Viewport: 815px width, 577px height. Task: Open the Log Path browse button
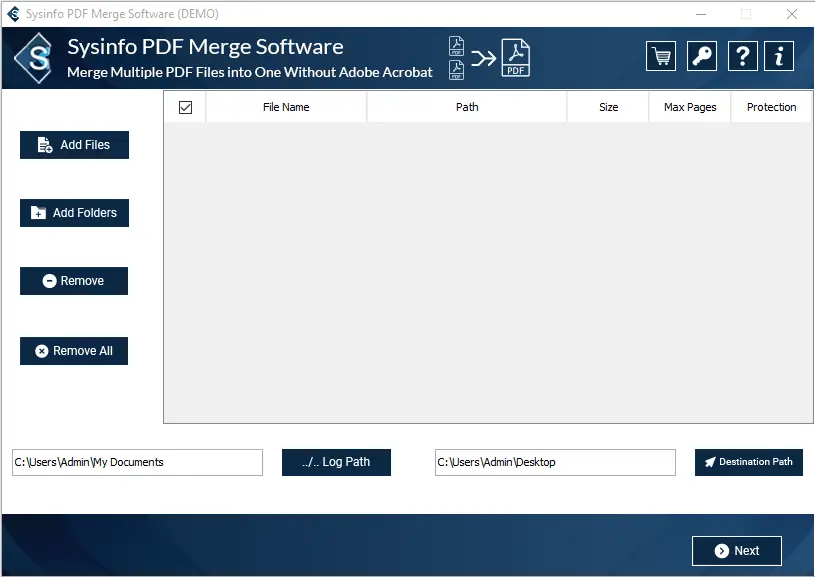point(336,462)
